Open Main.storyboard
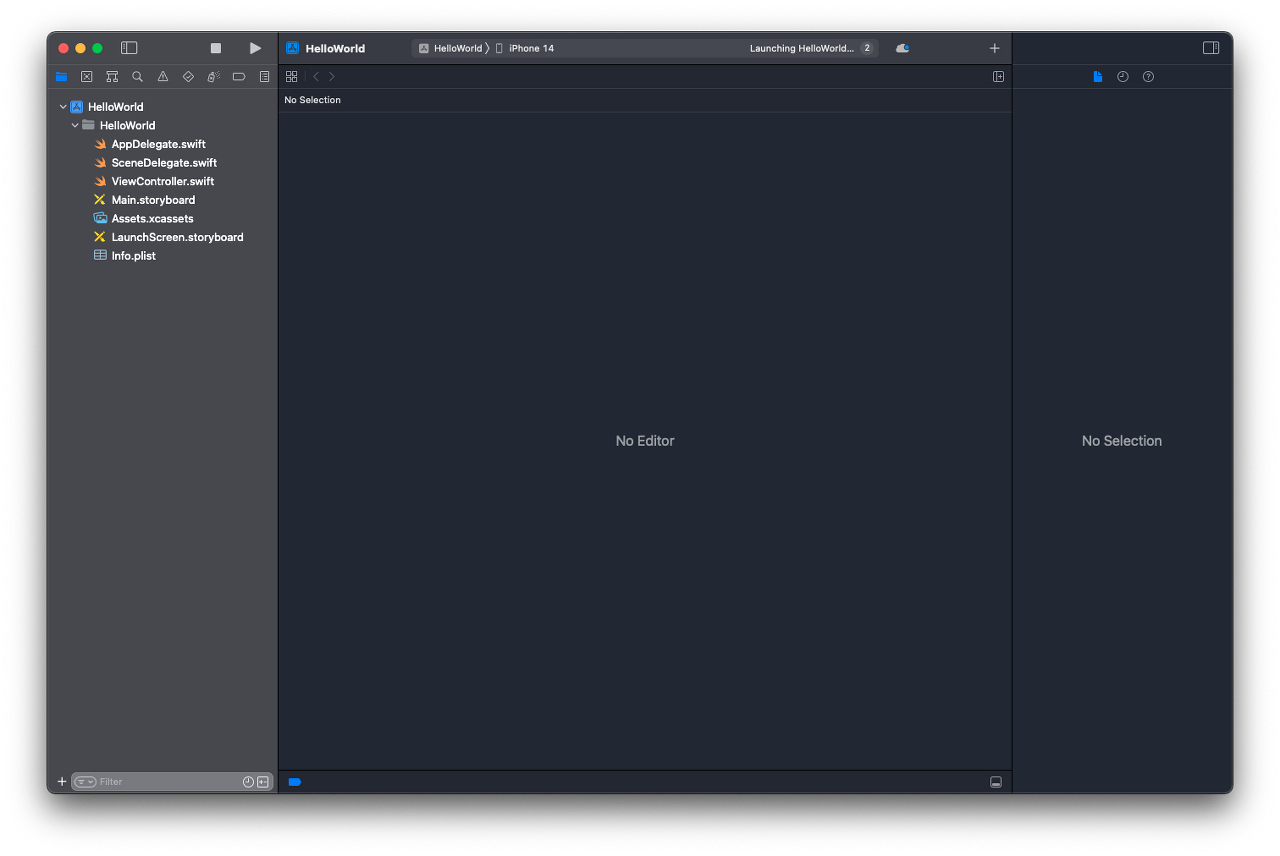 pyautogui.click(x=153, y=200)
